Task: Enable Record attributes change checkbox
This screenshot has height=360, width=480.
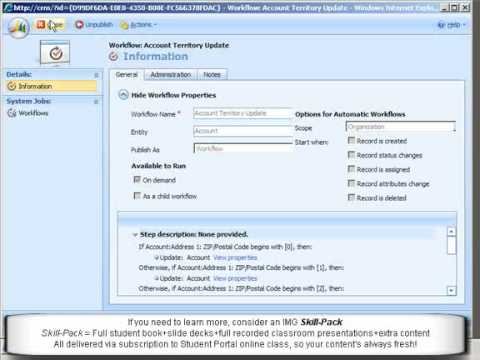Action: (351, 183)
